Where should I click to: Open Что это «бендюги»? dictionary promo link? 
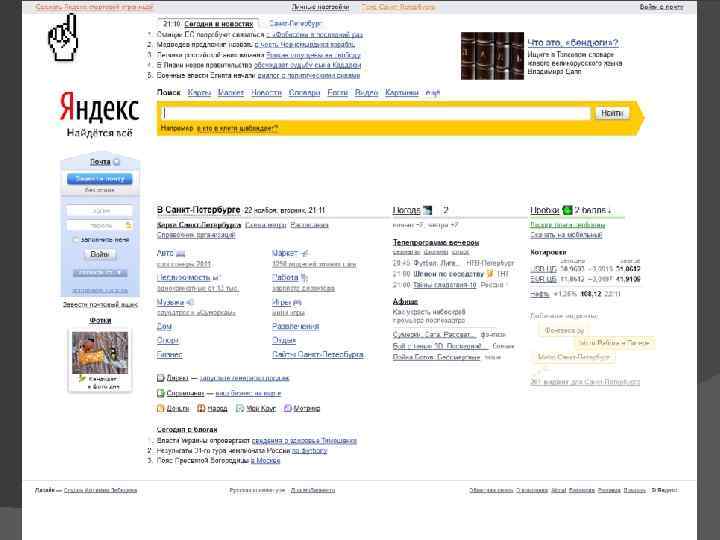(573, 43)
